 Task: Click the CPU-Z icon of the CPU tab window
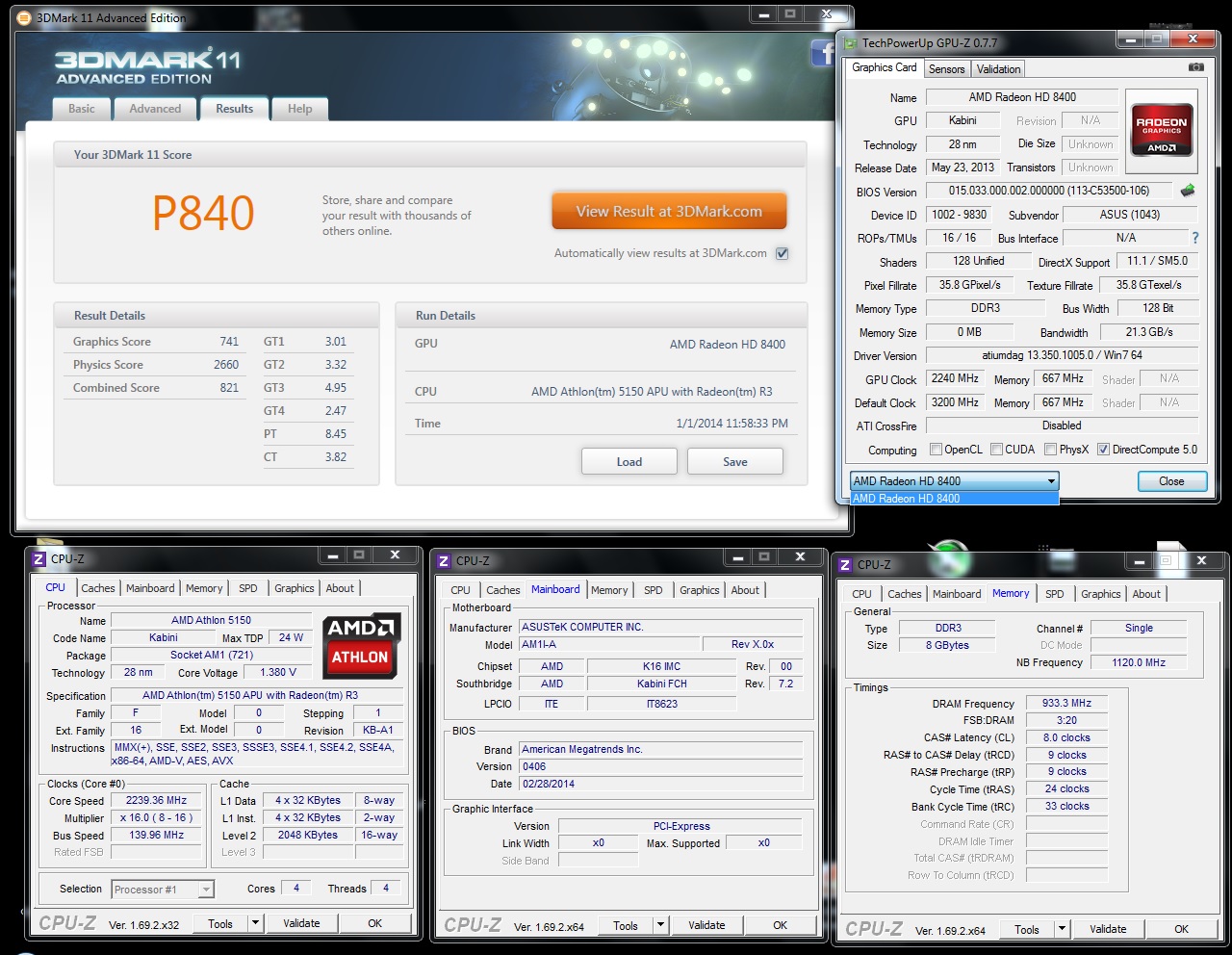click(x=39, y=558)
